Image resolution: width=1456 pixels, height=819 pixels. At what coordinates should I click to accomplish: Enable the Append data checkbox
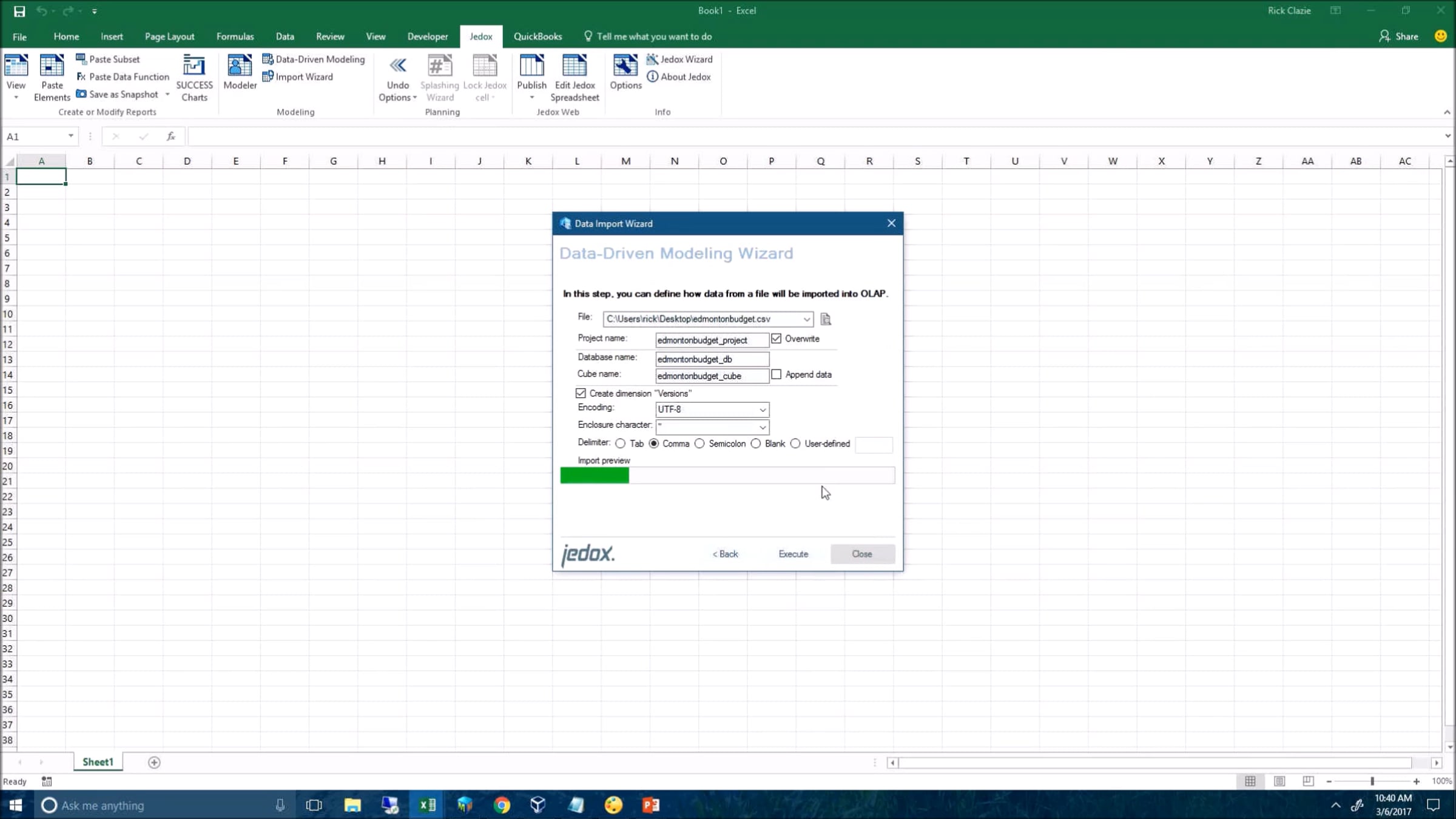777,374
